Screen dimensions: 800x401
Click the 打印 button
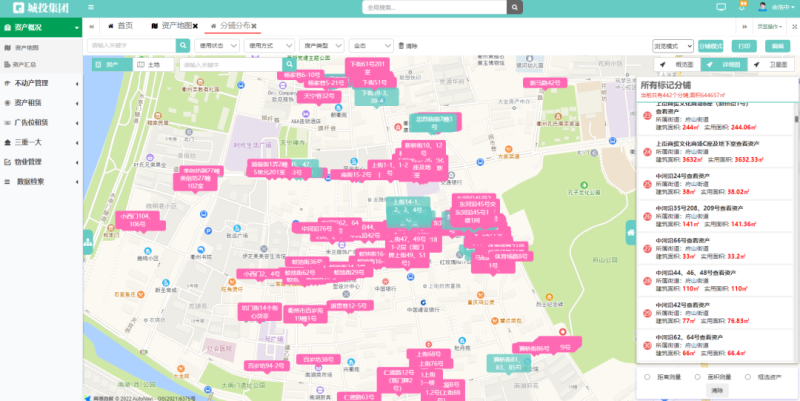point(742,46)
